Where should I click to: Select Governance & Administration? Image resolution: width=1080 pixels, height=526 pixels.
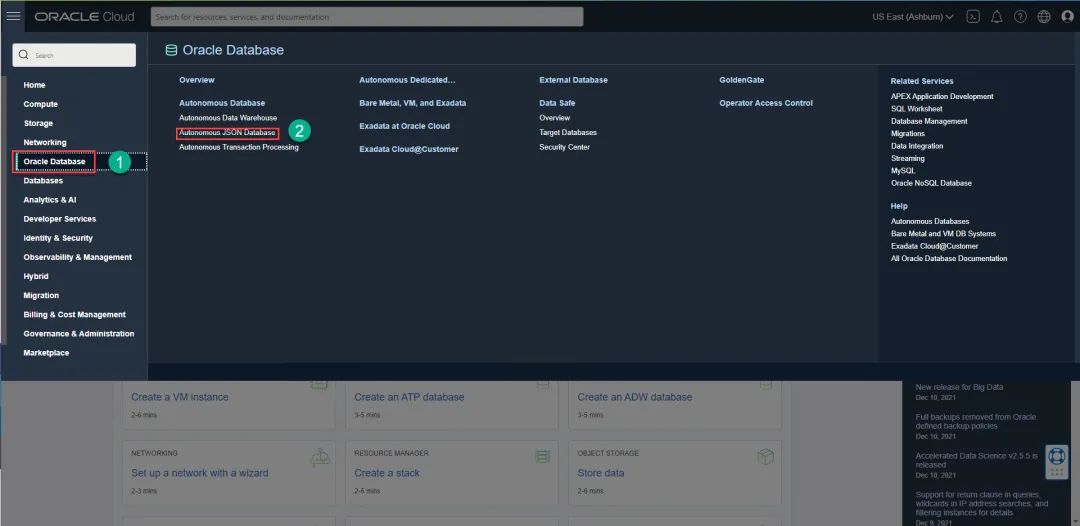(x=79, y=334)
